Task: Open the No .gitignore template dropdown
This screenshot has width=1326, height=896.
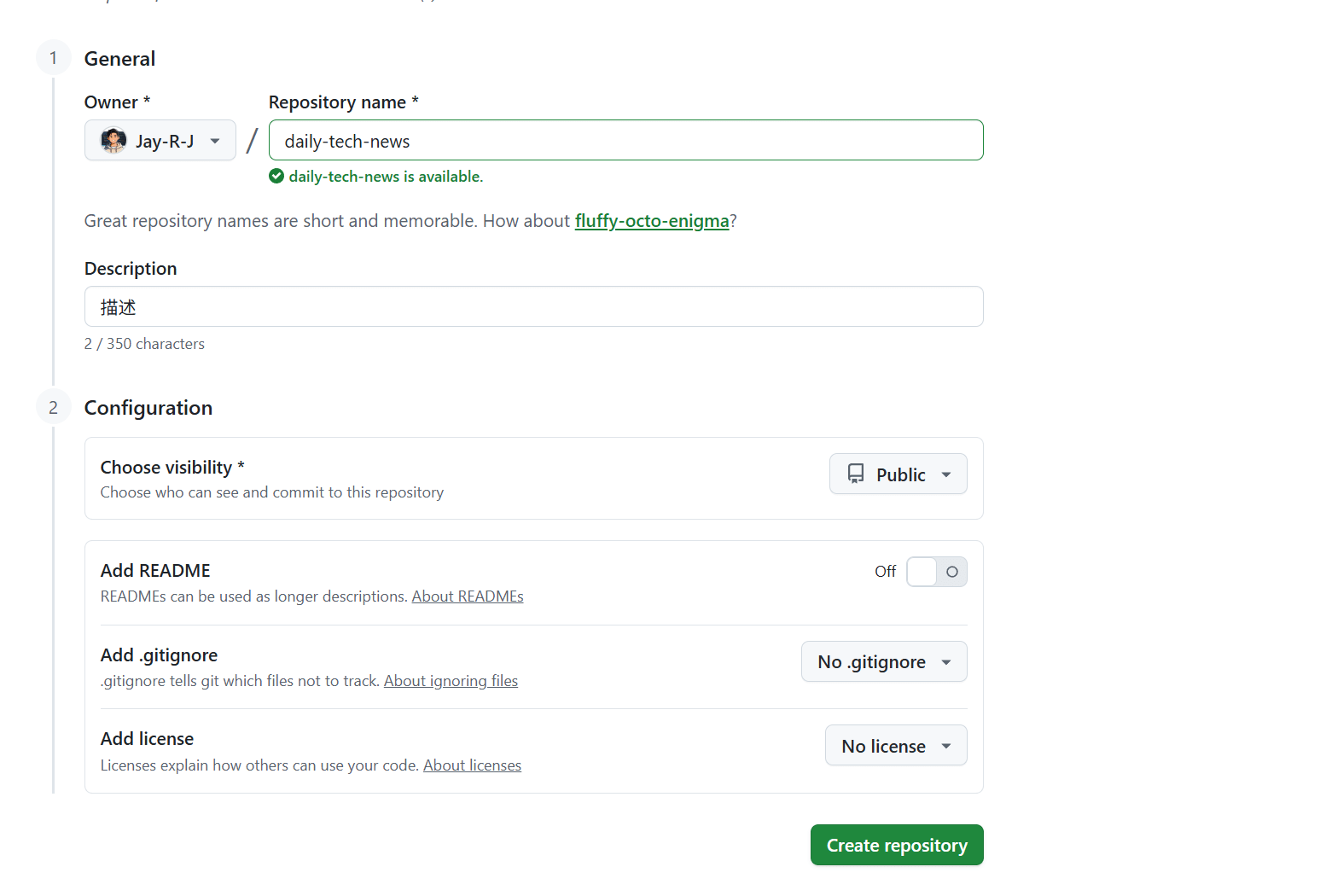Action: (x=883, y=662)
